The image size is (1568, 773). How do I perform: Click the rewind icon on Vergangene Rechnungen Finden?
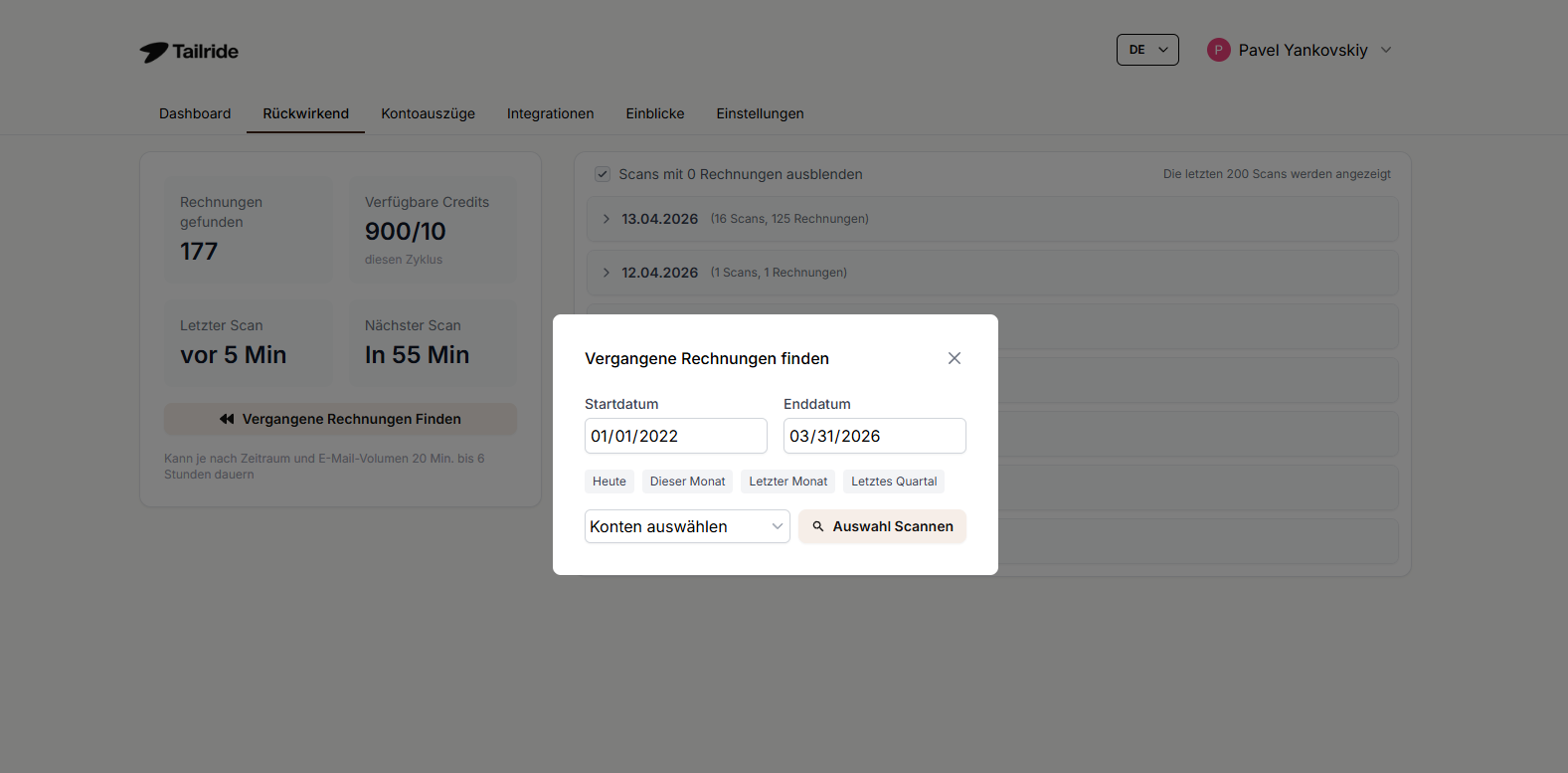point(227,419)
